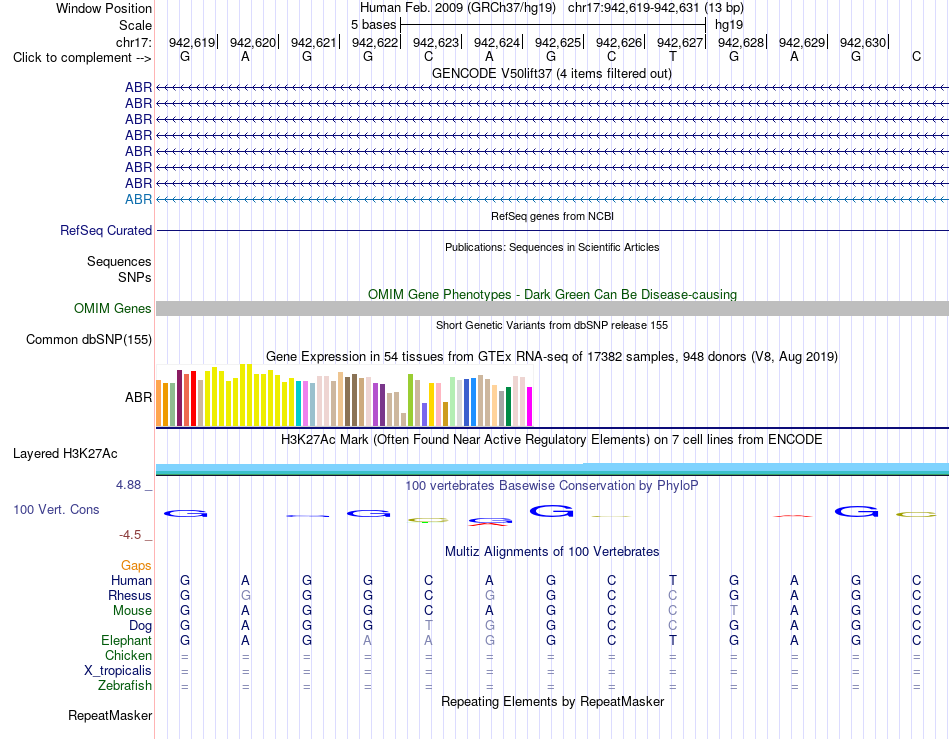The width and height of the screenshot is (950, 739).
Task: Click the ABR label beside the GTEx chart
Action: click(x=138, y=397)
